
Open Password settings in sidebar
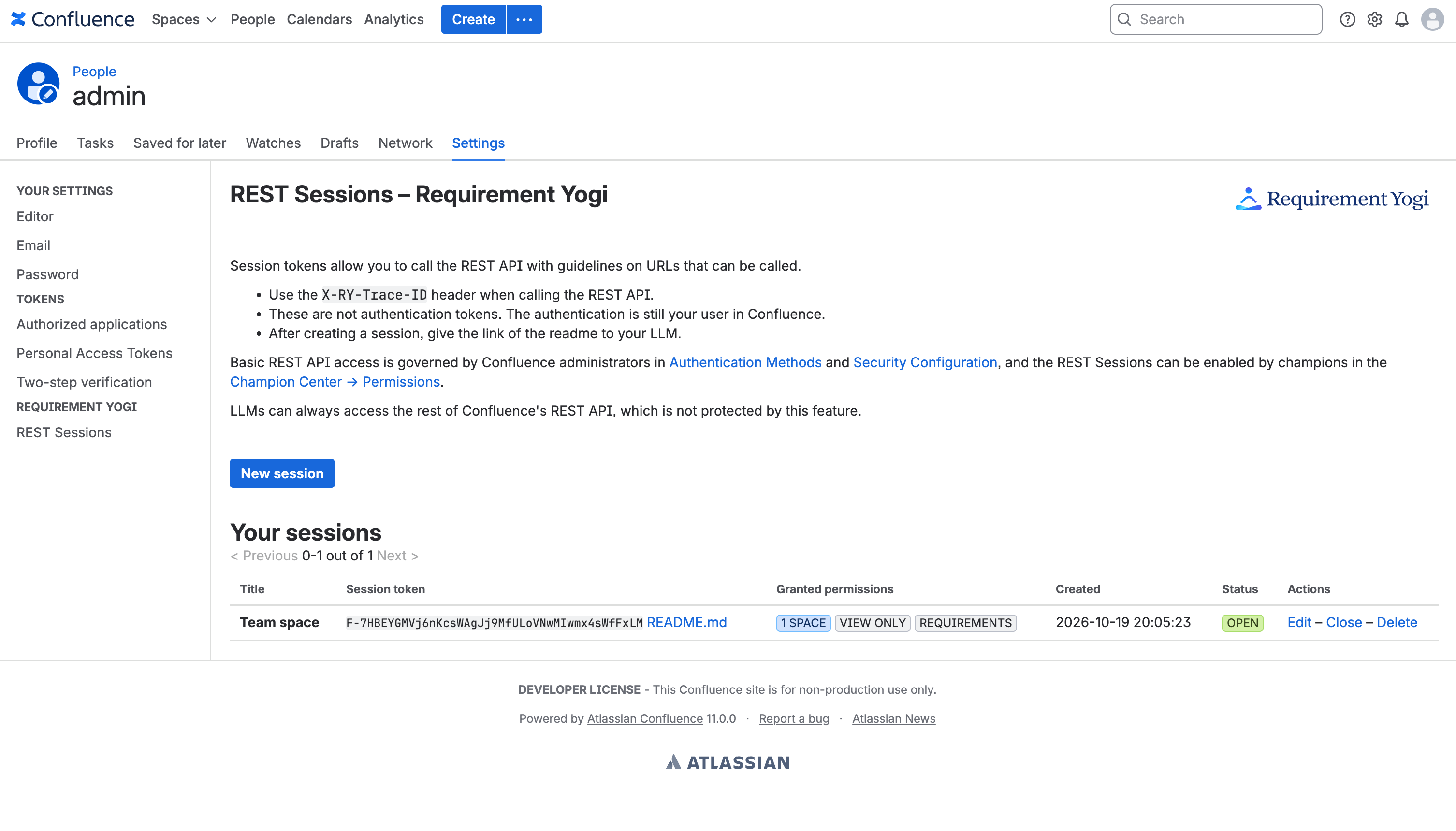coord(48,274)
